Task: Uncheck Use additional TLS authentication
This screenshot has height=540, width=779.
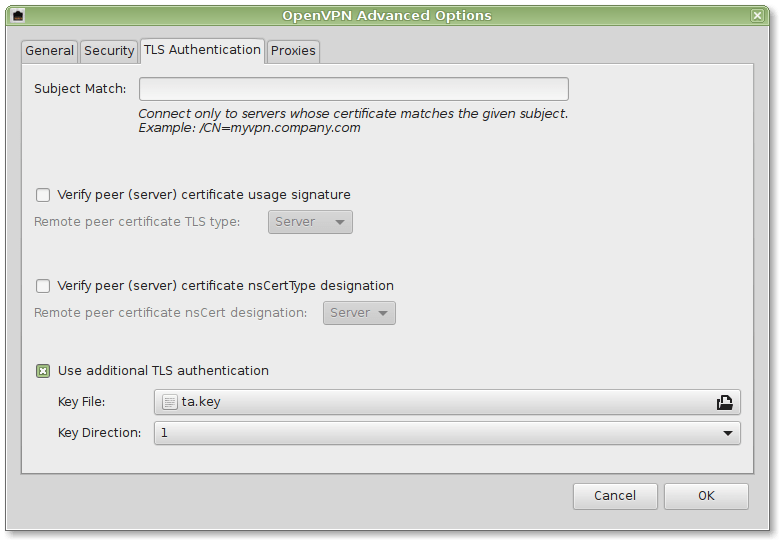Action: (x=43, y=371)
